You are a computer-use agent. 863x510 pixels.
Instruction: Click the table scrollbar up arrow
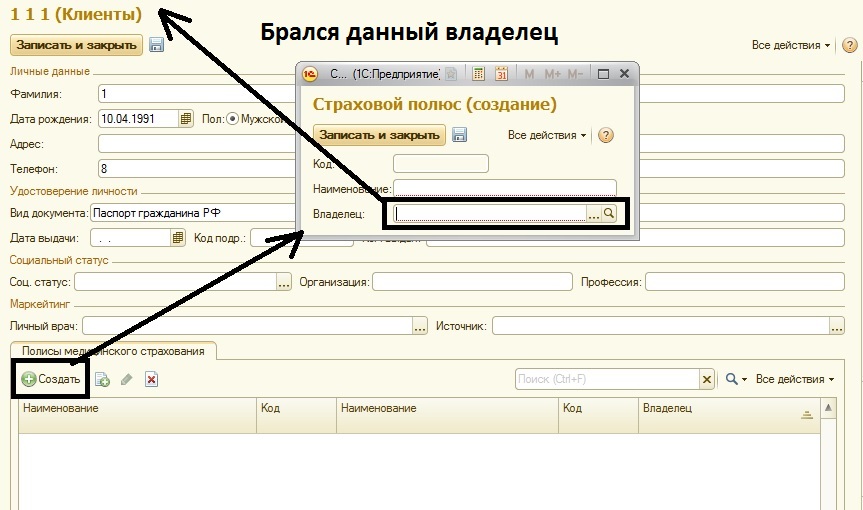pos(828,408)
